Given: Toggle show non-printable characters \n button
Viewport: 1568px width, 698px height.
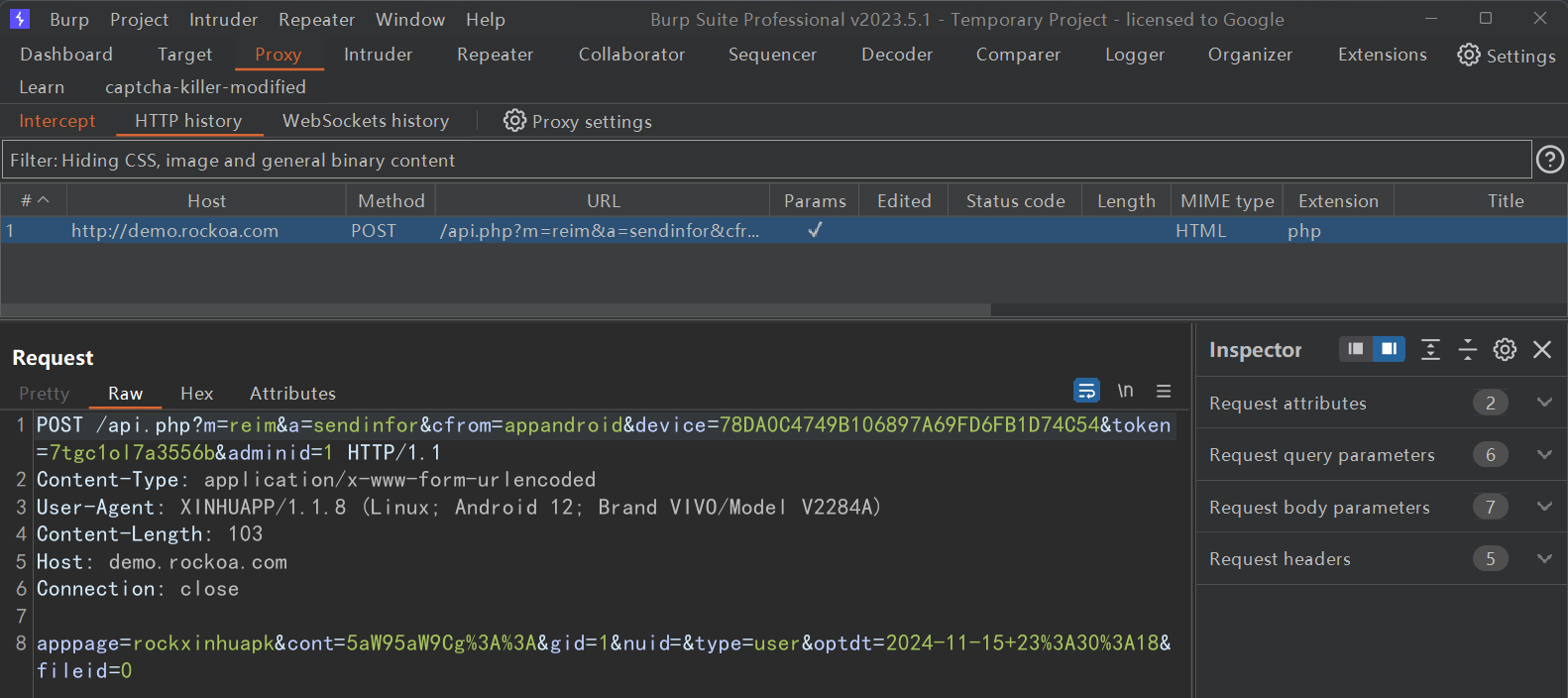Looking at the screenshot, I should (1125, 391).
